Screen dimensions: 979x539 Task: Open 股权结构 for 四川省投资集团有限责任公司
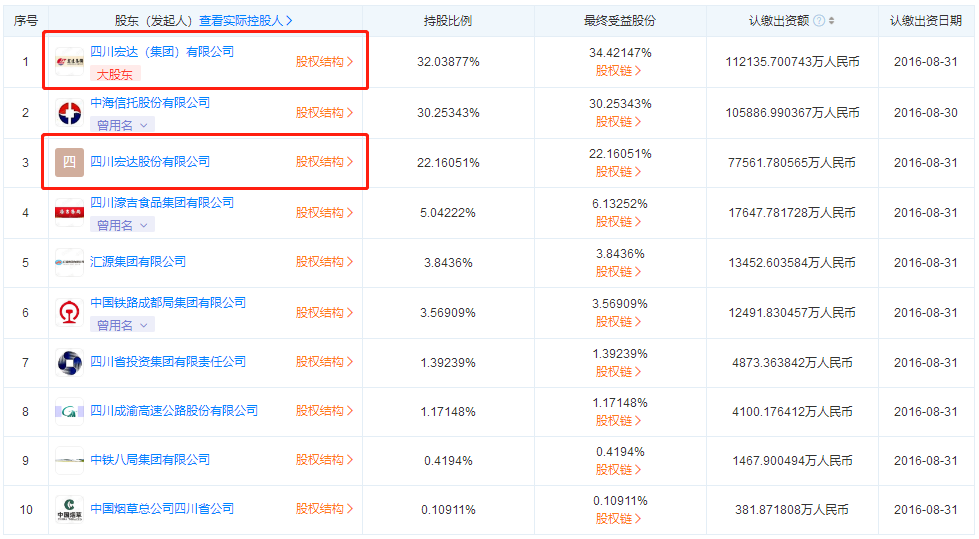tap(325, 361)
